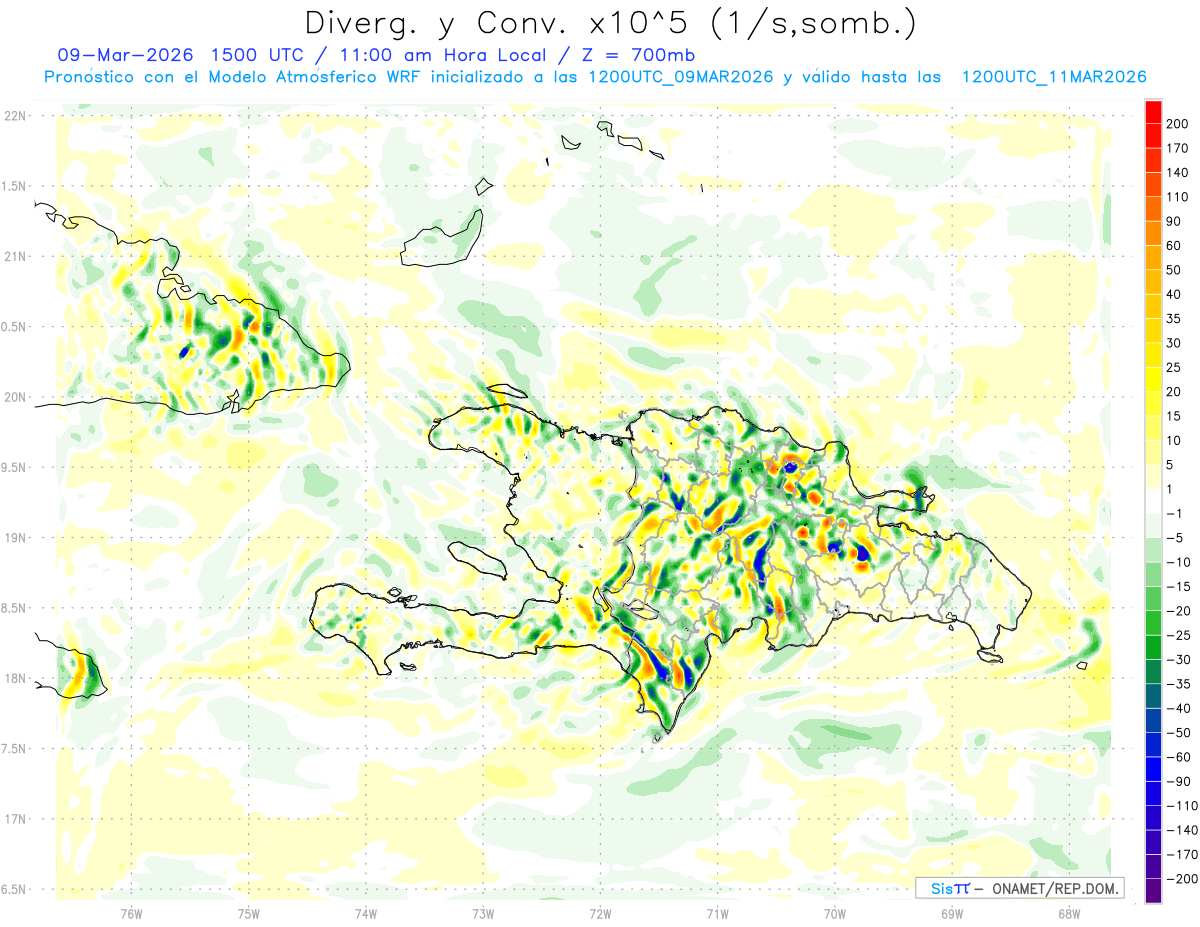Click the '-40' color scale value
The width and height of the screenshot is (1200, 927).
[x=1178, y=709]
